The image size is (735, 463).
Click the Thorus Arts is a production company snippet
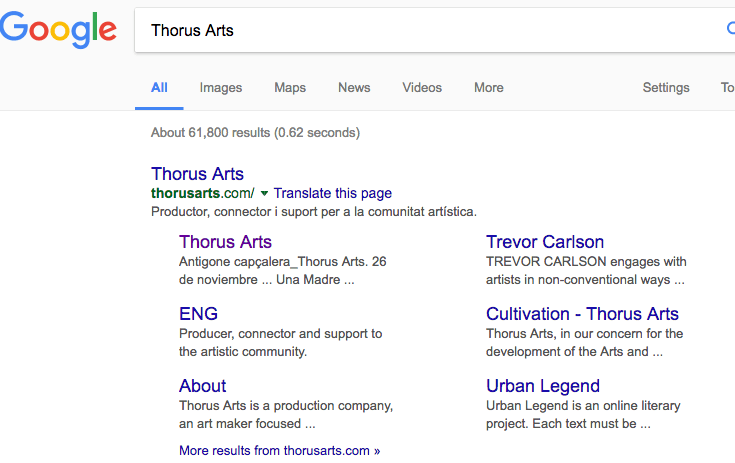[x=286, y=415]
